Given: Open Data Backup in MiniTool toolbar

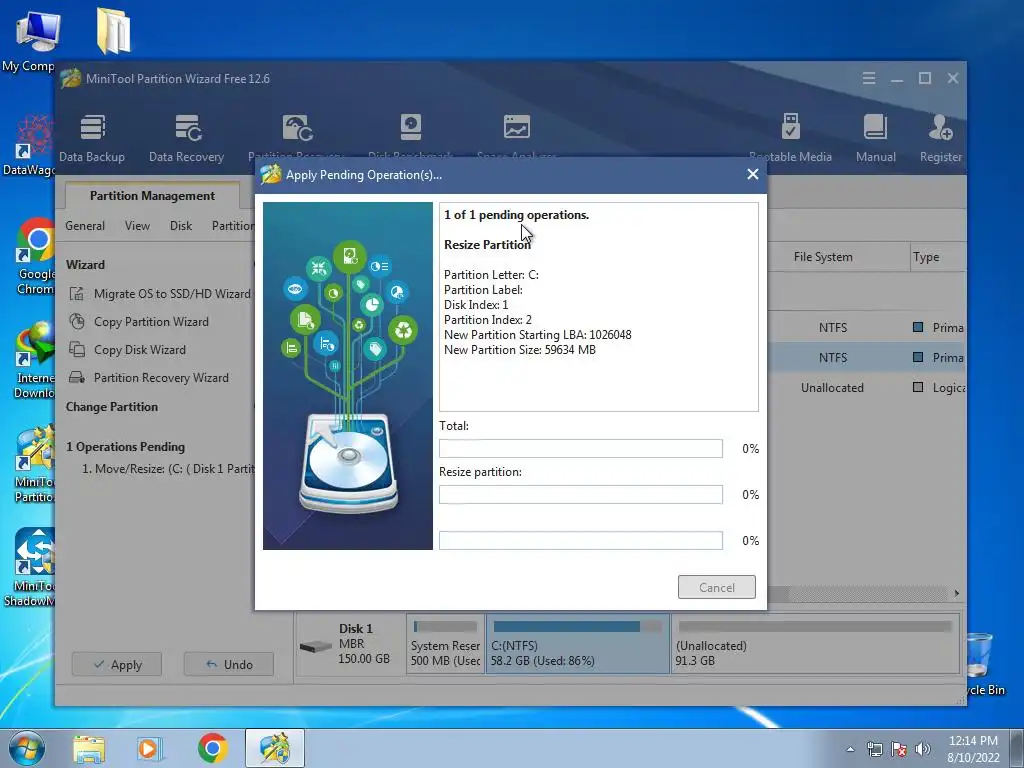Looking at the screenshot, I should pos(92,138).
